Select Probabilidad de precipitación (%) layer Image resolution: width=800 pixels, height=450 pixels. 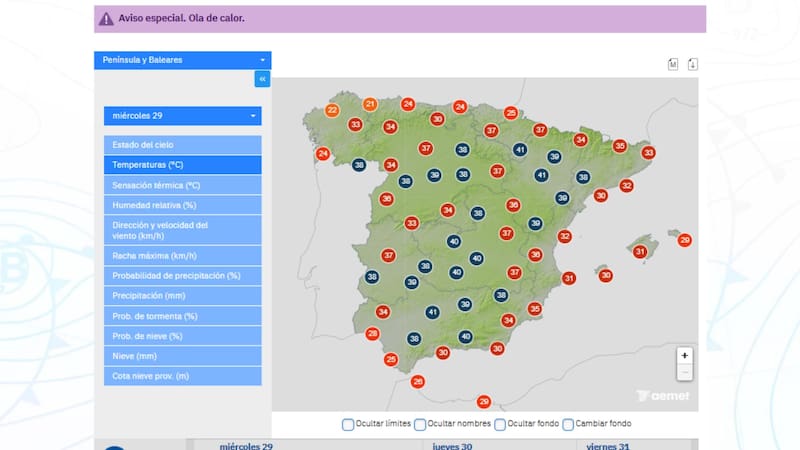pos(183,276)
